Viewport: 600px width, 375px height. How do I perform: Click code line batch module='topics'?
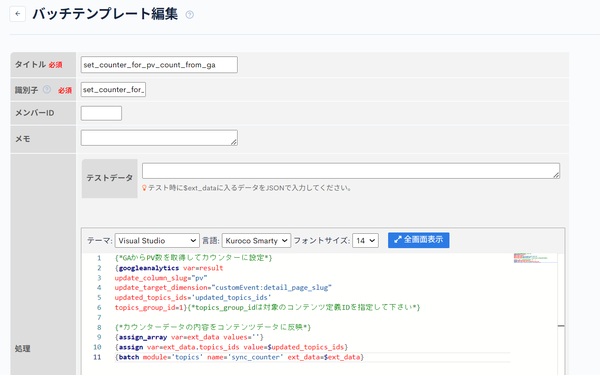click(x=239, y=357)
